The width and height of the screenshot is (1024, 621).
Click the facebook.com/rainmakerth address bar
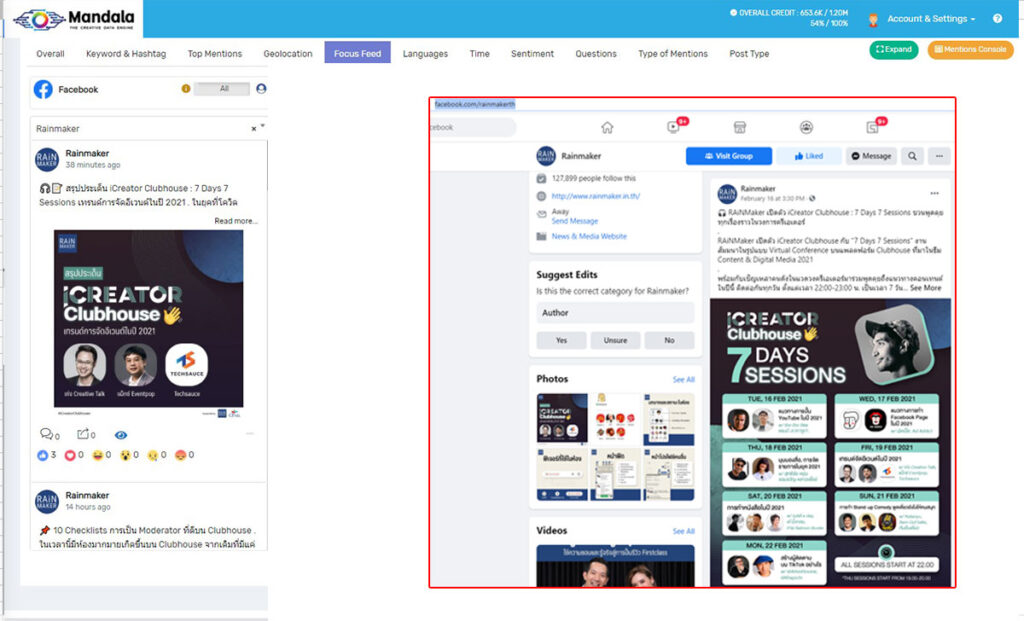click(475, 104)
